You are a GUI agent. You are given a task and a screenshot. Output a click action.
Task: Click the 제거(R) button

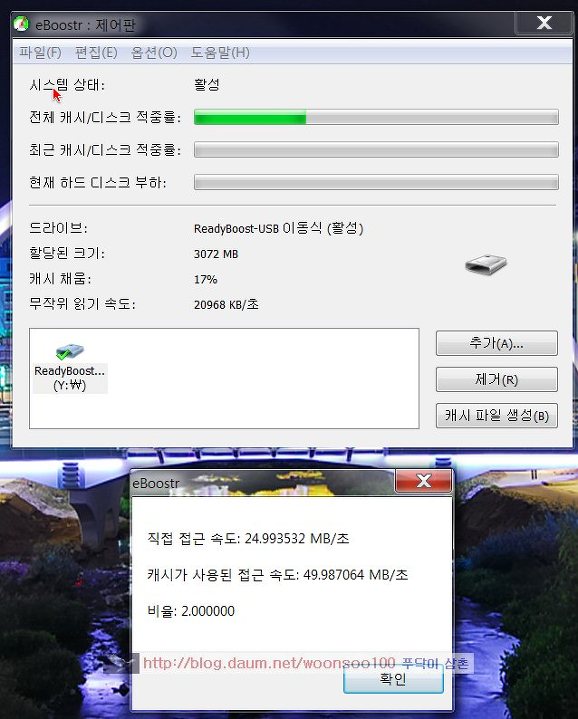coord(496,379)
